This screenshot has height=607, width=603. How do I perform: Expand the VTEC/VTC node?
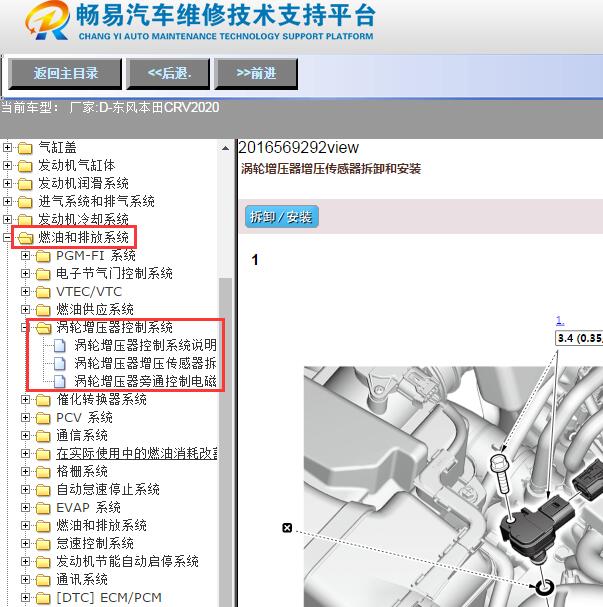point(25,291)
